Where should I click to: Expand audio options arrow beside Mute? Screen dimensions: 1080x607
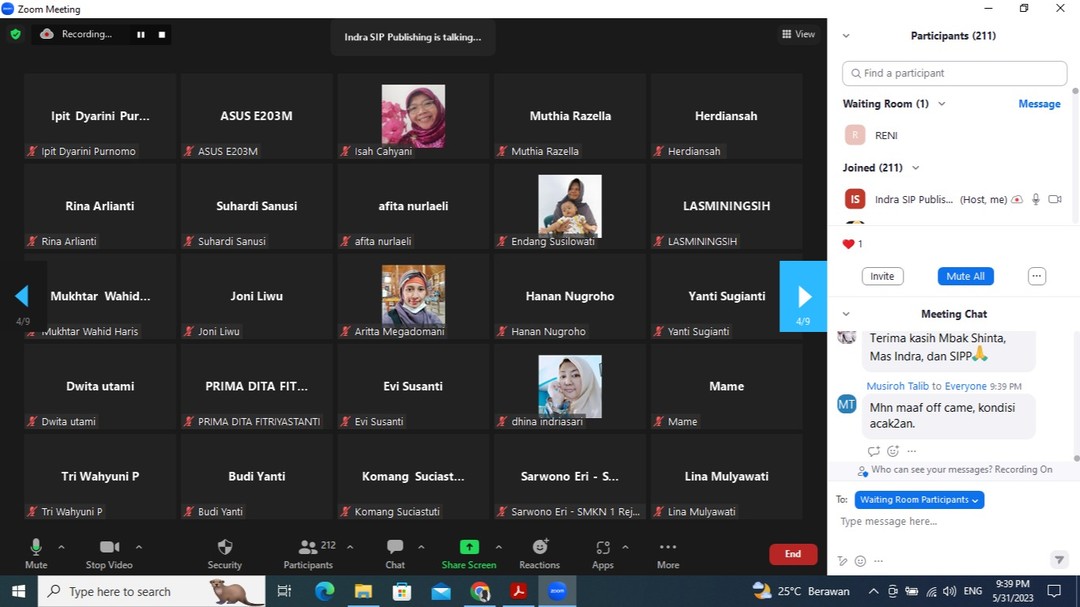tap(61, 547)
